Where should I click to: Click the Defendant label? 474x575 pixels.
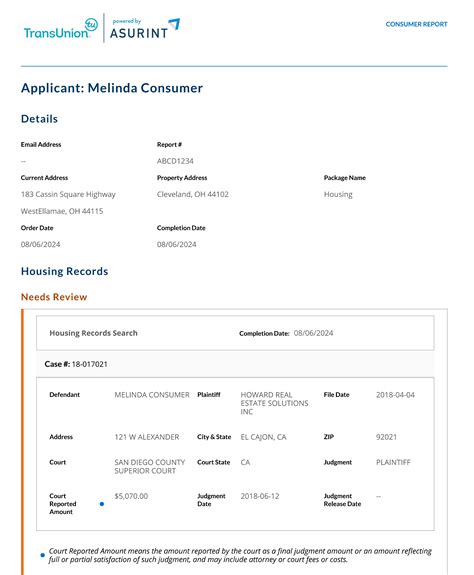(x=65, y=395)
